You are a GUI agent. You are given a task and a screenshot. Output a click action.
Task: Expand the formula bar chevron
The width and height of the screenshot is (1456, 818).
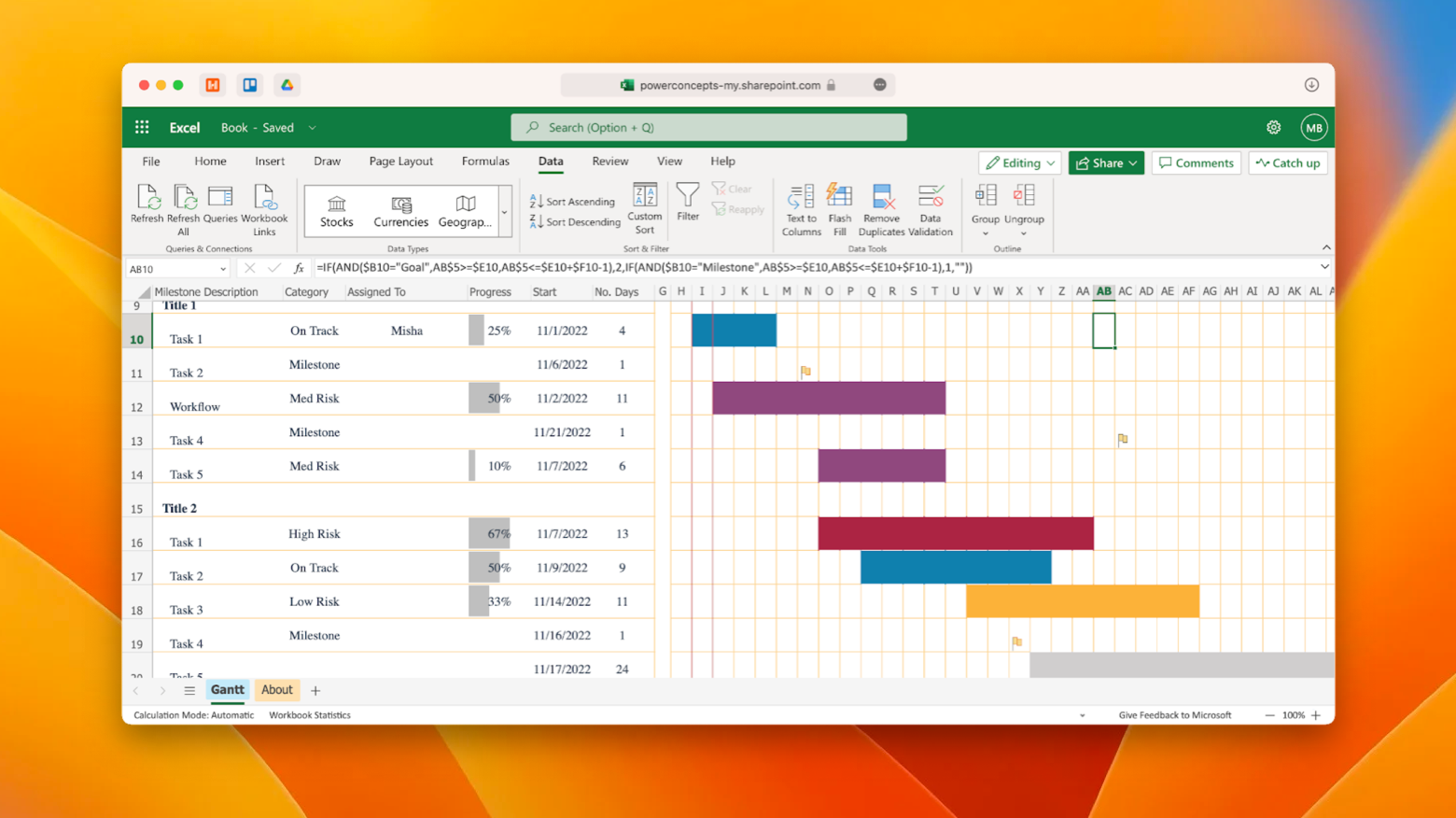[x=1323, y=267]
